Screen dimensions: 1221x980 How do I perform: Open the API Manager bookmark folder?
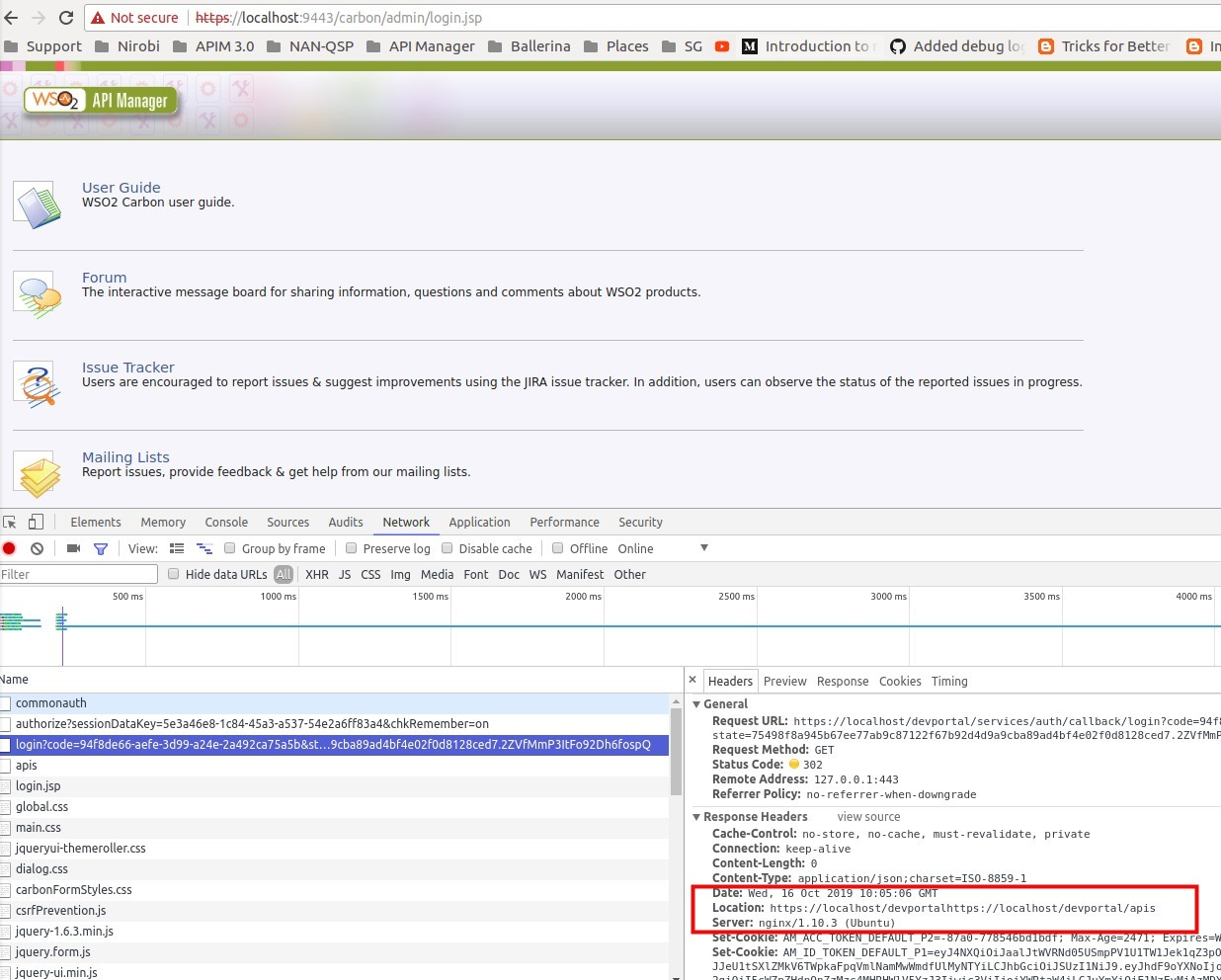[421, 46]
